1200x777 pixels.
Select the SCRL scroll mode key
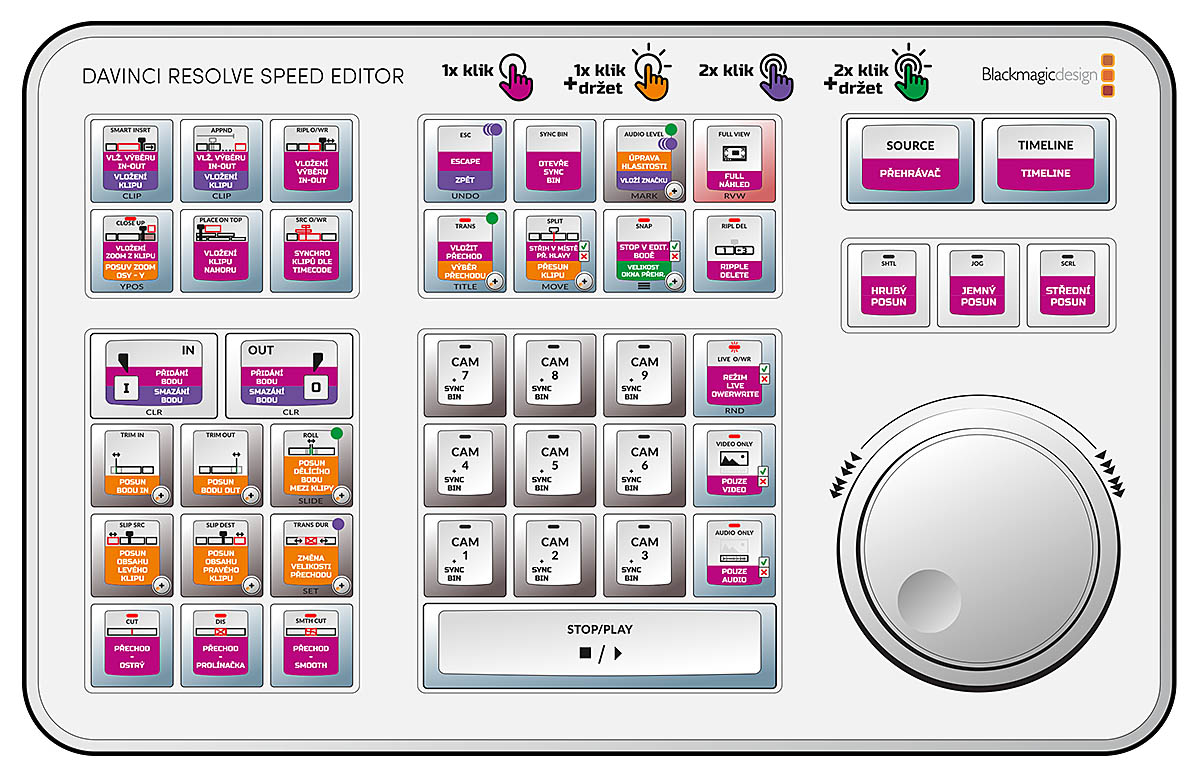tap(1068, 286)
